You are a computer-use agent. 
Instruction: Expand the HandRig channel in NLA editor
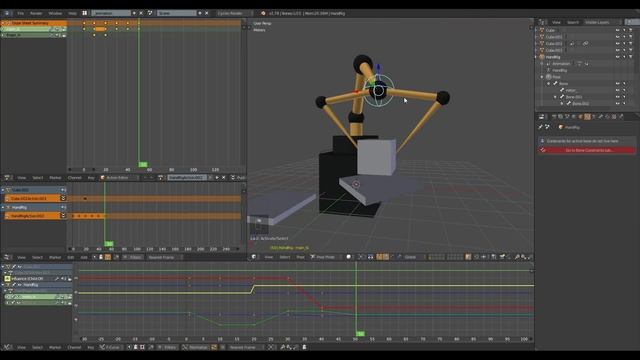coord(3,207)
